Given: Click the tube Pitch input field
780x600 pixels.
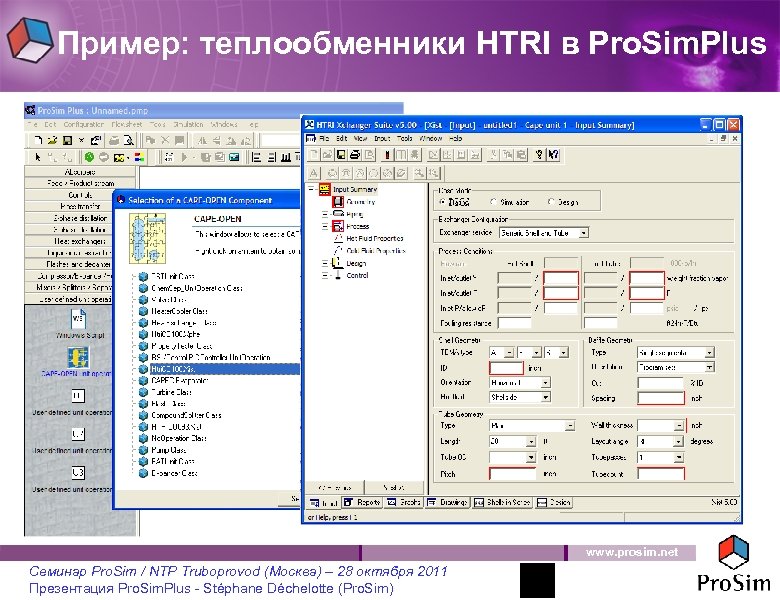Looking at the screenshot, I should [x=513, y=474].
